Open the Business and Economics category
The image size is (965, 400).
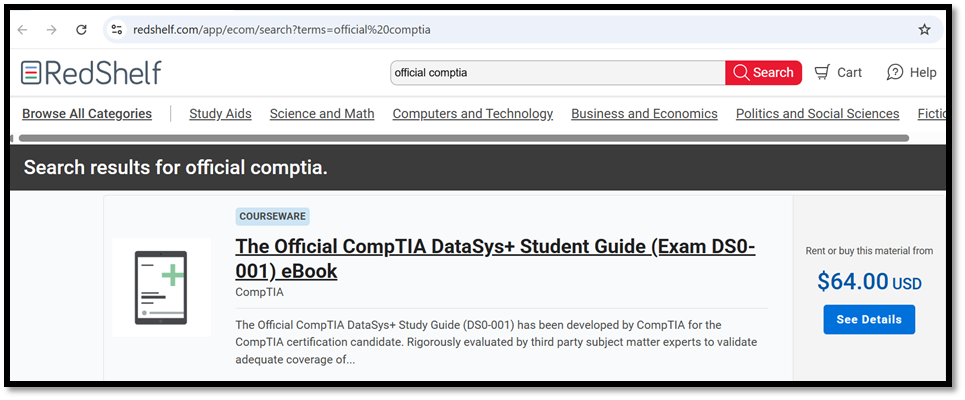[644, 113]
